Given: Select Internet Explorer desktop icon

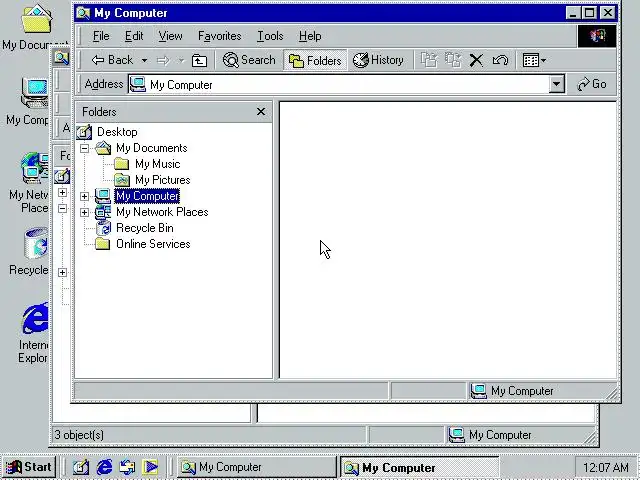Looking at the screenshot, I should pos(33,333).
